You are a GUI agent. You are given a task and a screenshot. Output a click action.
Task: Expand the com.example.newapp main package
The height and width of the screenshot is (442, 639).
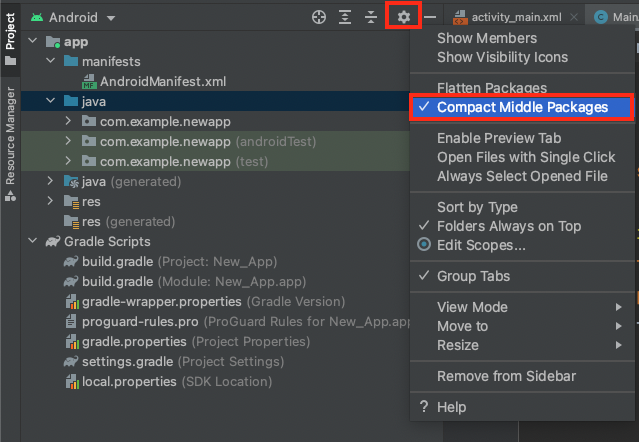pyautogui.click(x=68, y=121)
